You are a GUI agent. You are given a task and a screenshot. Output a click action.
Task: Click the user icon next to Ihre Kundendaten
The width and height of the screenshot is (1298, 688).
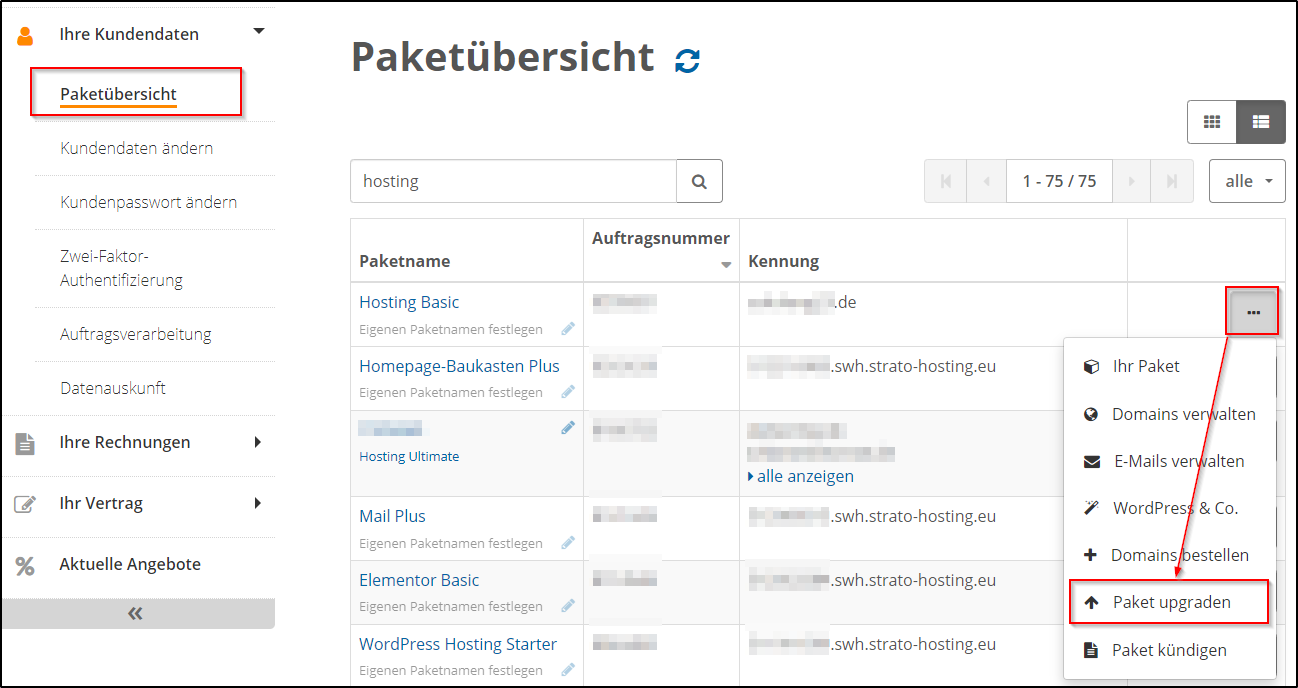(23, 33)
